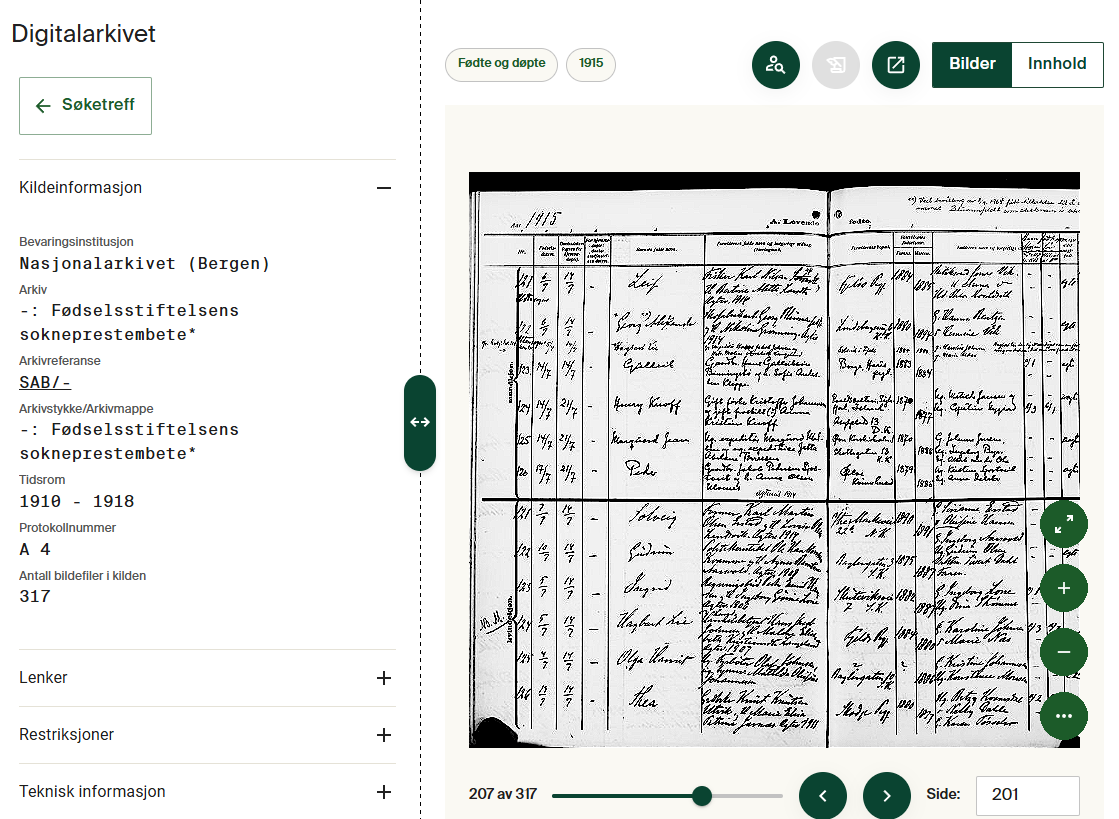The width and height of the screenshot is (1119, 819).
Task: Click the image page slider handle
Action: (702, 796)
